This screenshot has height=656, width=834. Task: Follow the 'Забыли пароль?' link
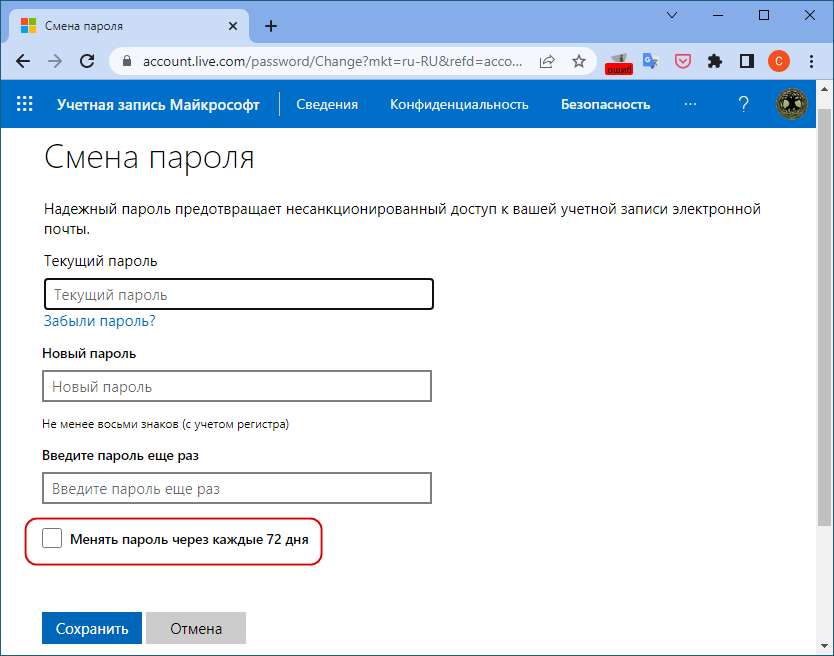tap(99, 321)
